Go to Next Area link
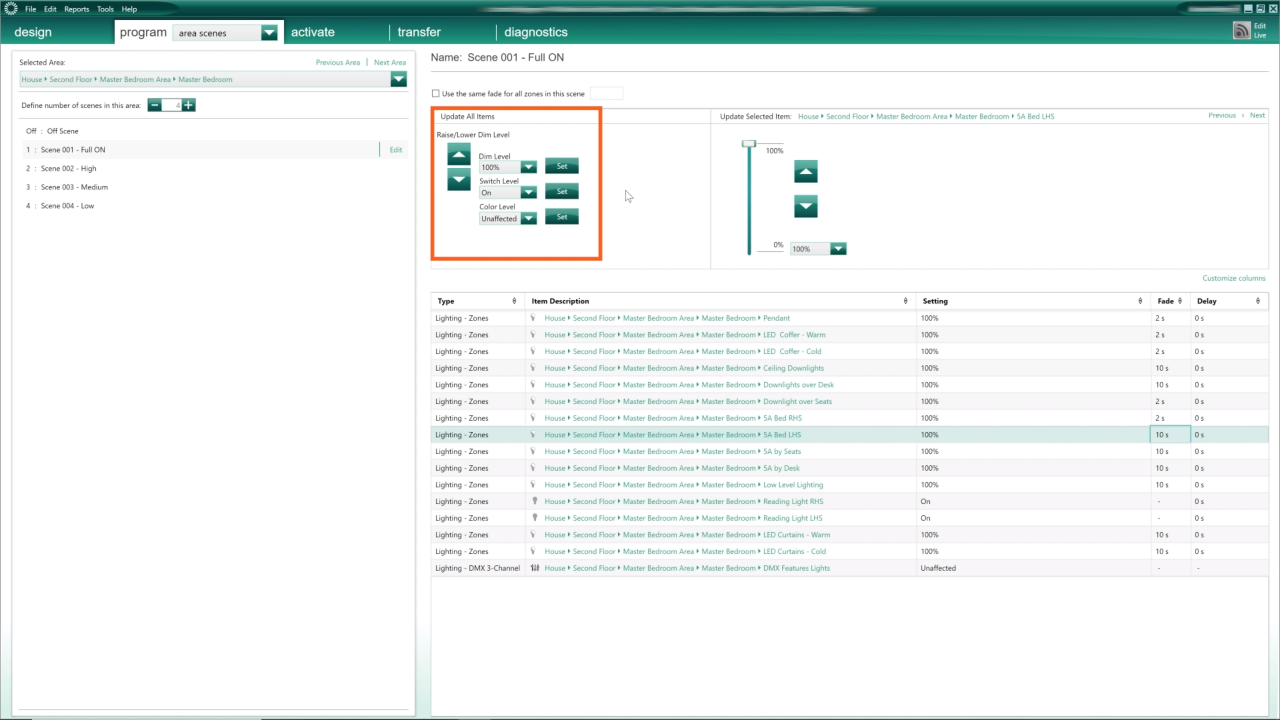The image size is (1280, 720). tap(390, 62)
